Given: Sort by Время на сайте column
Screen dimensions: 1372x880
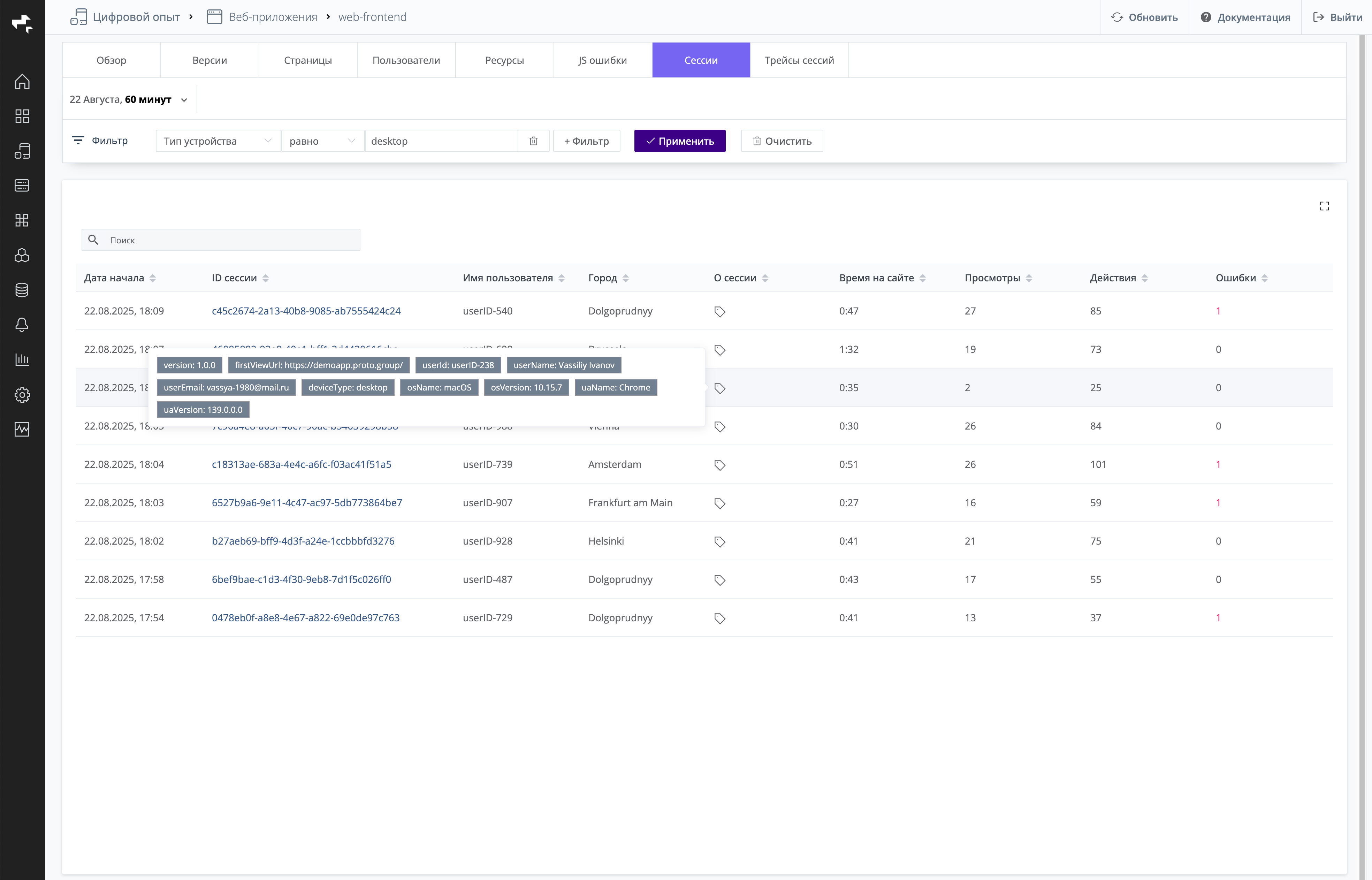Looking at the screenshot, I should [x=922, y=278].
